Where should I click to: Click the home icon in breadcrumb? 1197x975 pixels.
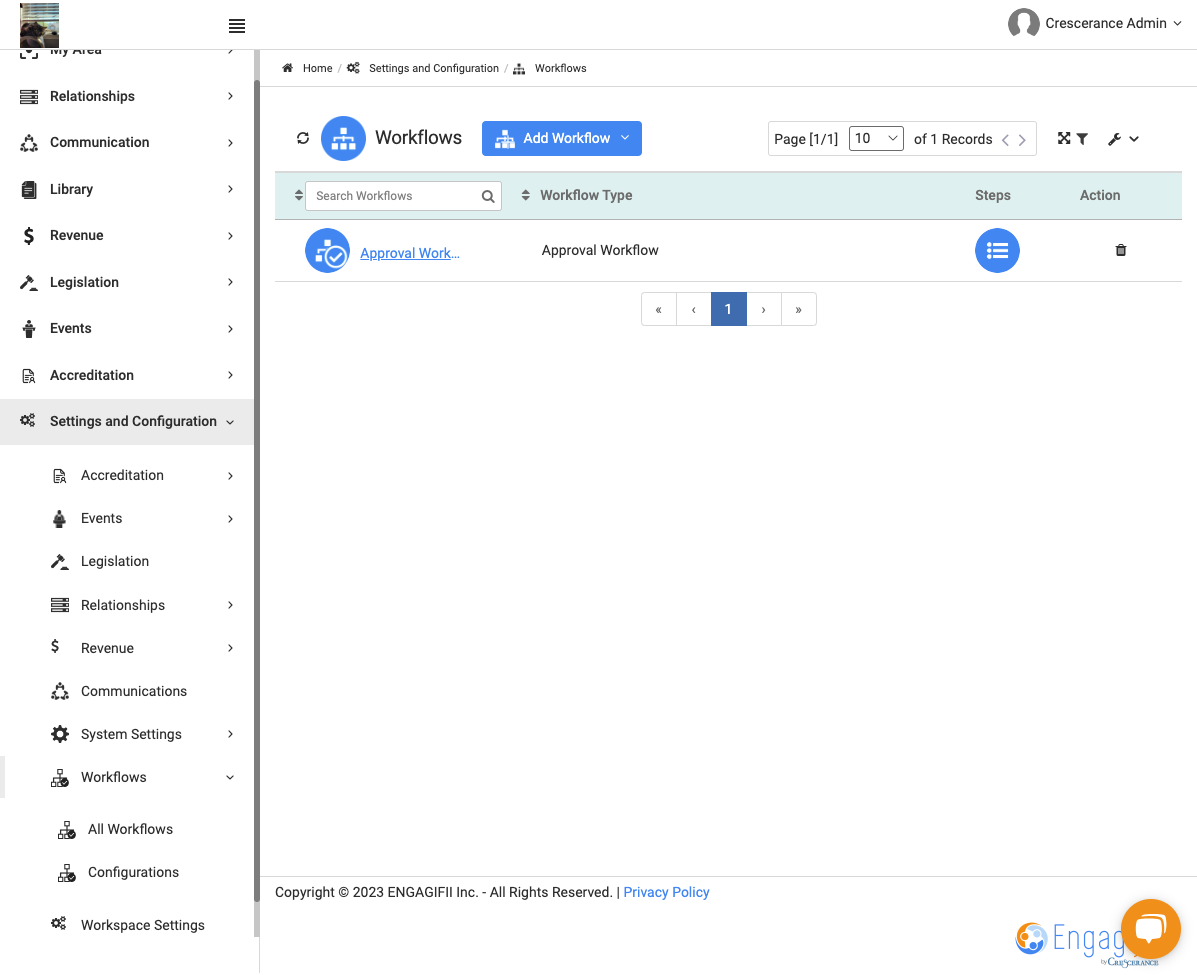tap(288, 68)
